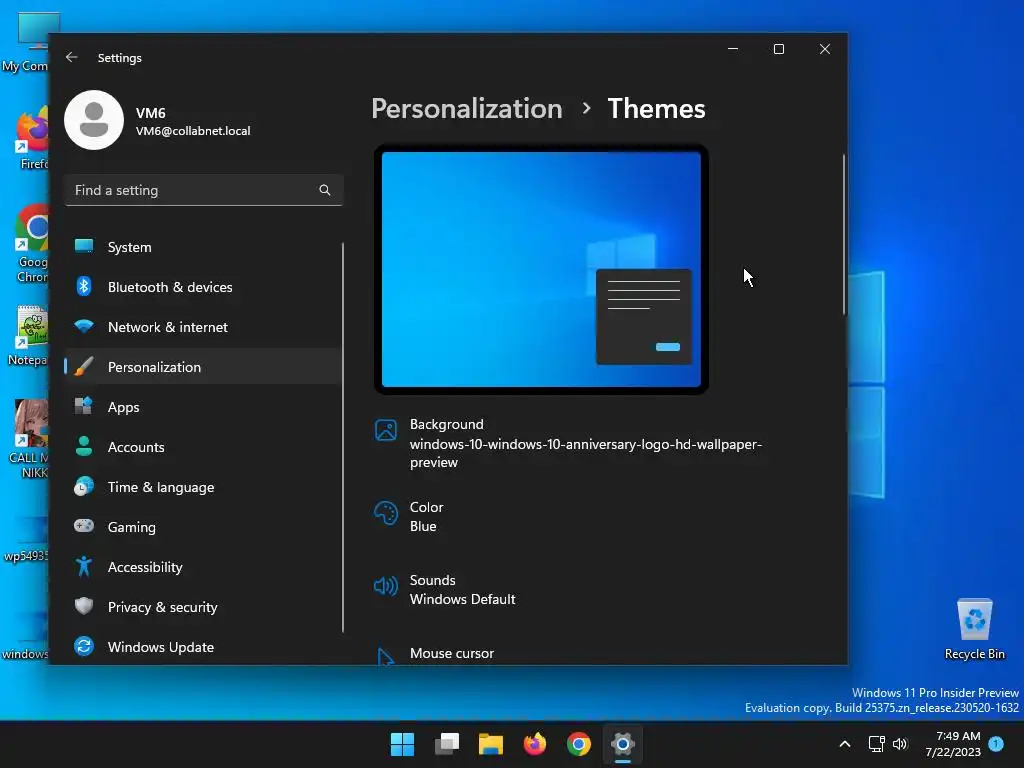Open the Windows Start button
Image resolution: width=1024 pixels, height=768 pixels.
402,744
